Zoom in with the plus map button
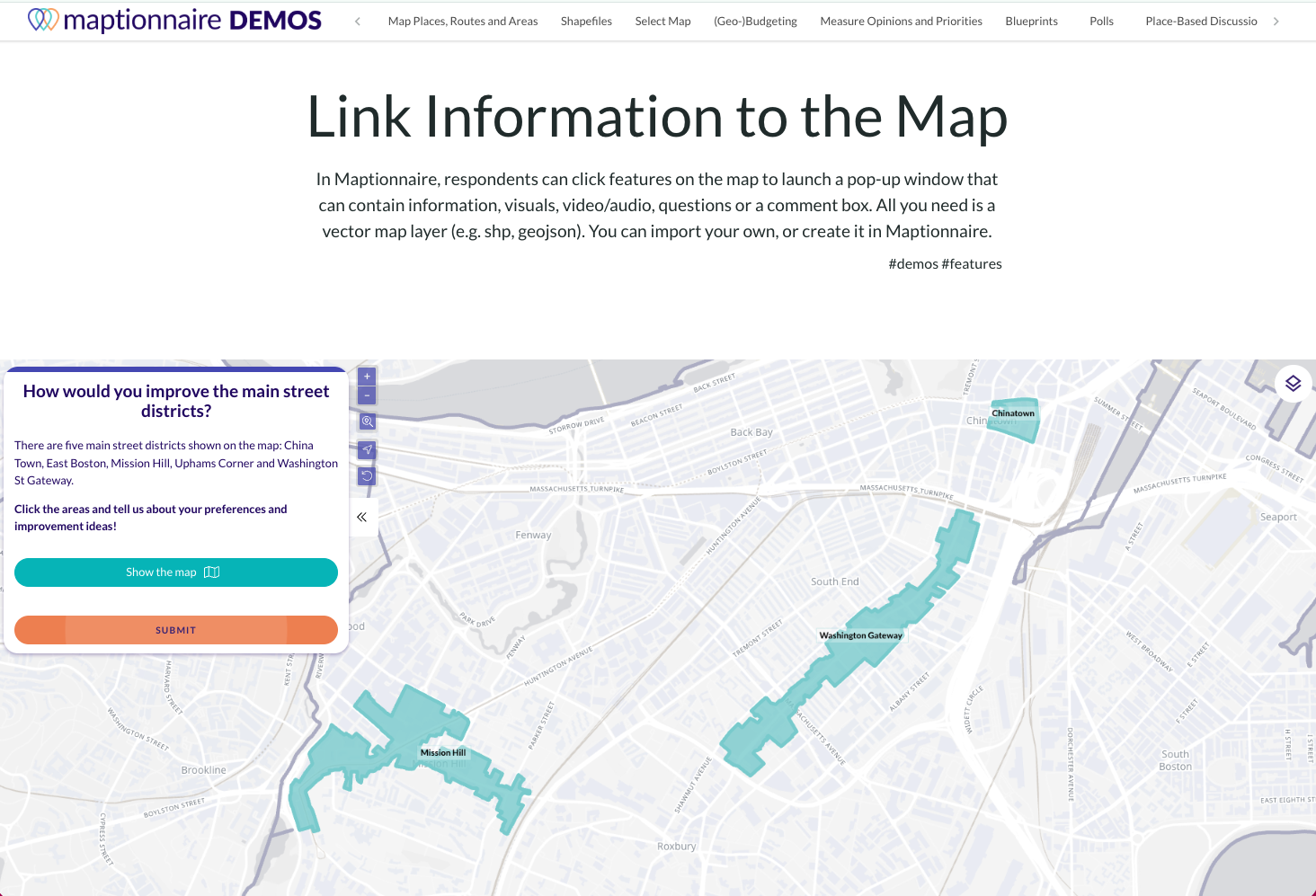This screenshot has height=896, width=1316. pyautogui.click(x=367, y=377)
